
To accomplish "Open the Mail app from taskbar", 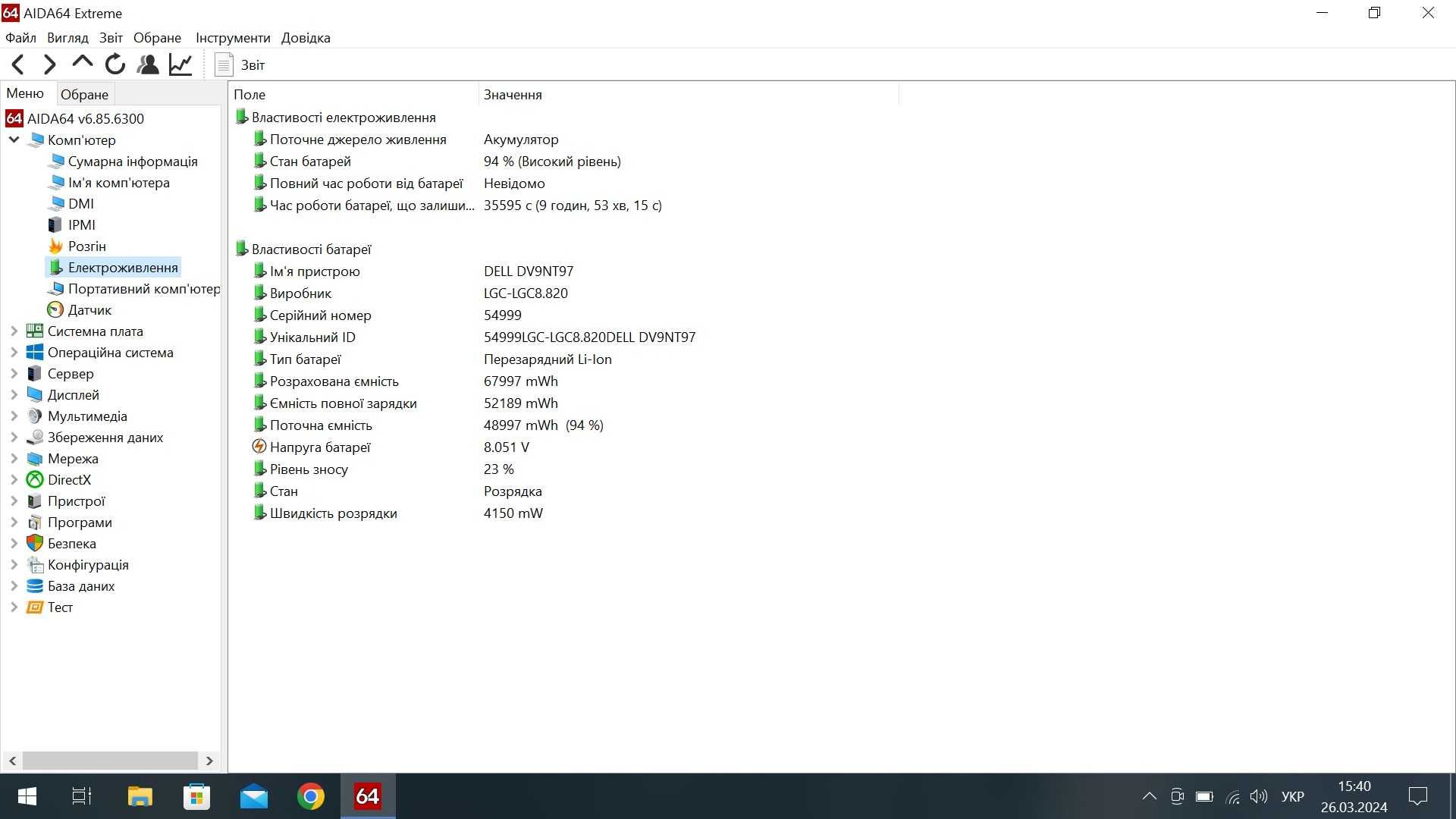I will 254,796.
